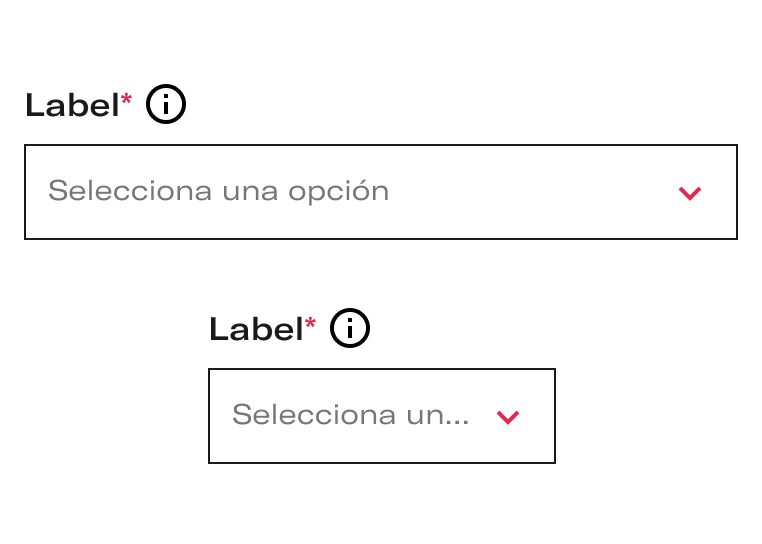762x544 pixels.
Task: Show help tooltip for the full-width field
Action: tap(166, 104)
